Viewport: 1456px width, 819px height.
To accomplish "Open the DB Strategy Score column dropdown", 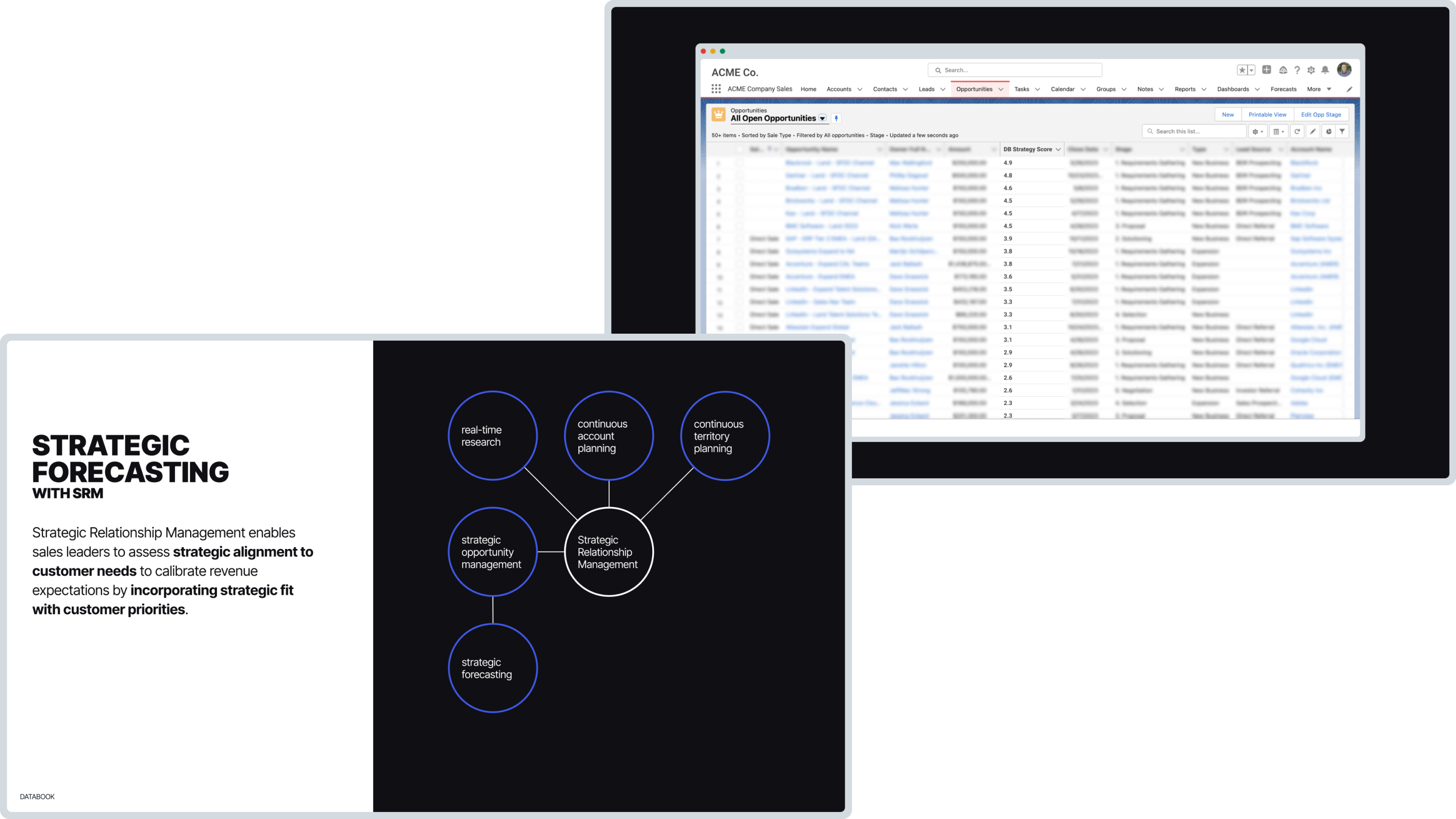I will [1058, 149].
